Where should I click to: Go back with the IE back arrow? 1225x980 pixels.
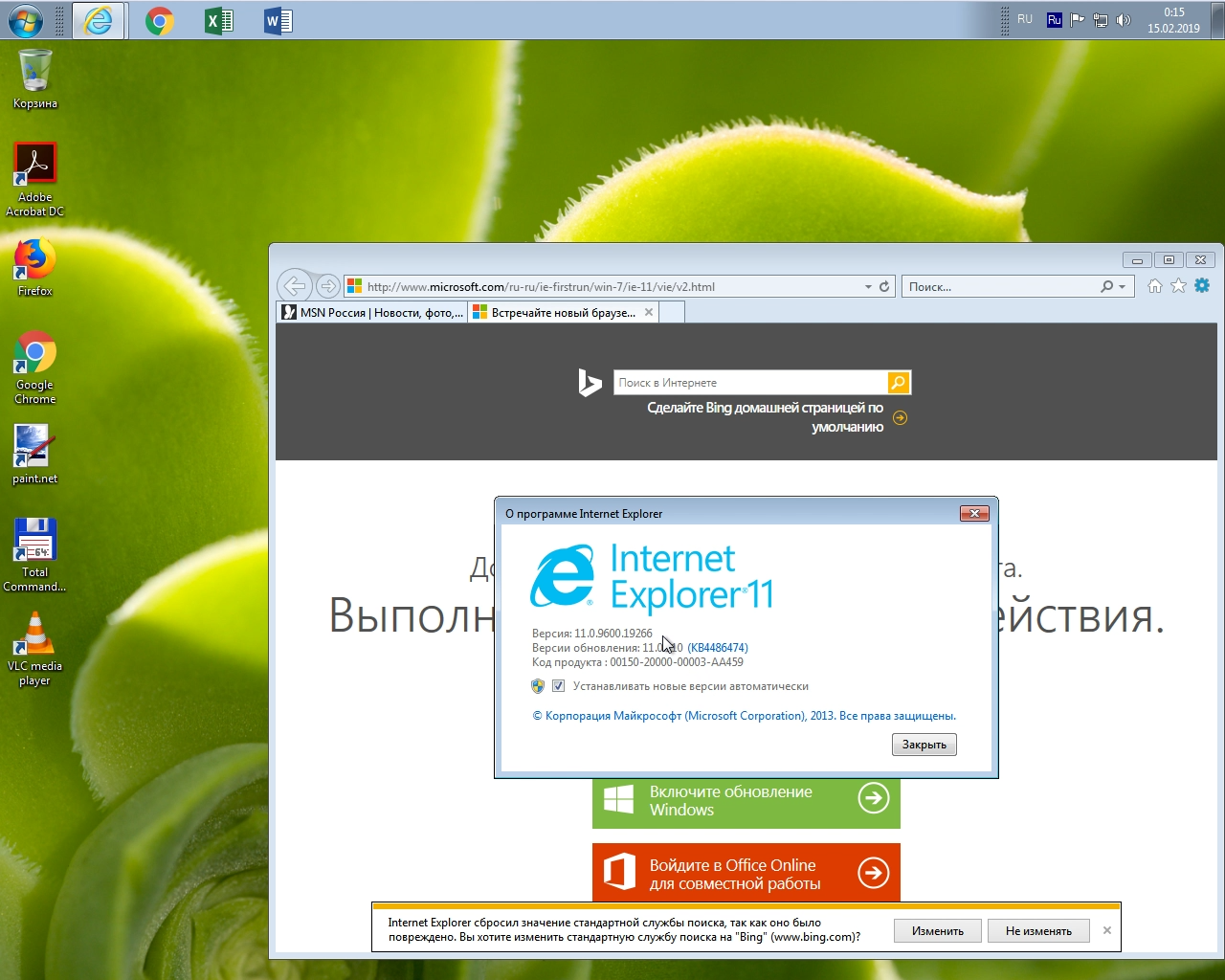tap(295, 285)
